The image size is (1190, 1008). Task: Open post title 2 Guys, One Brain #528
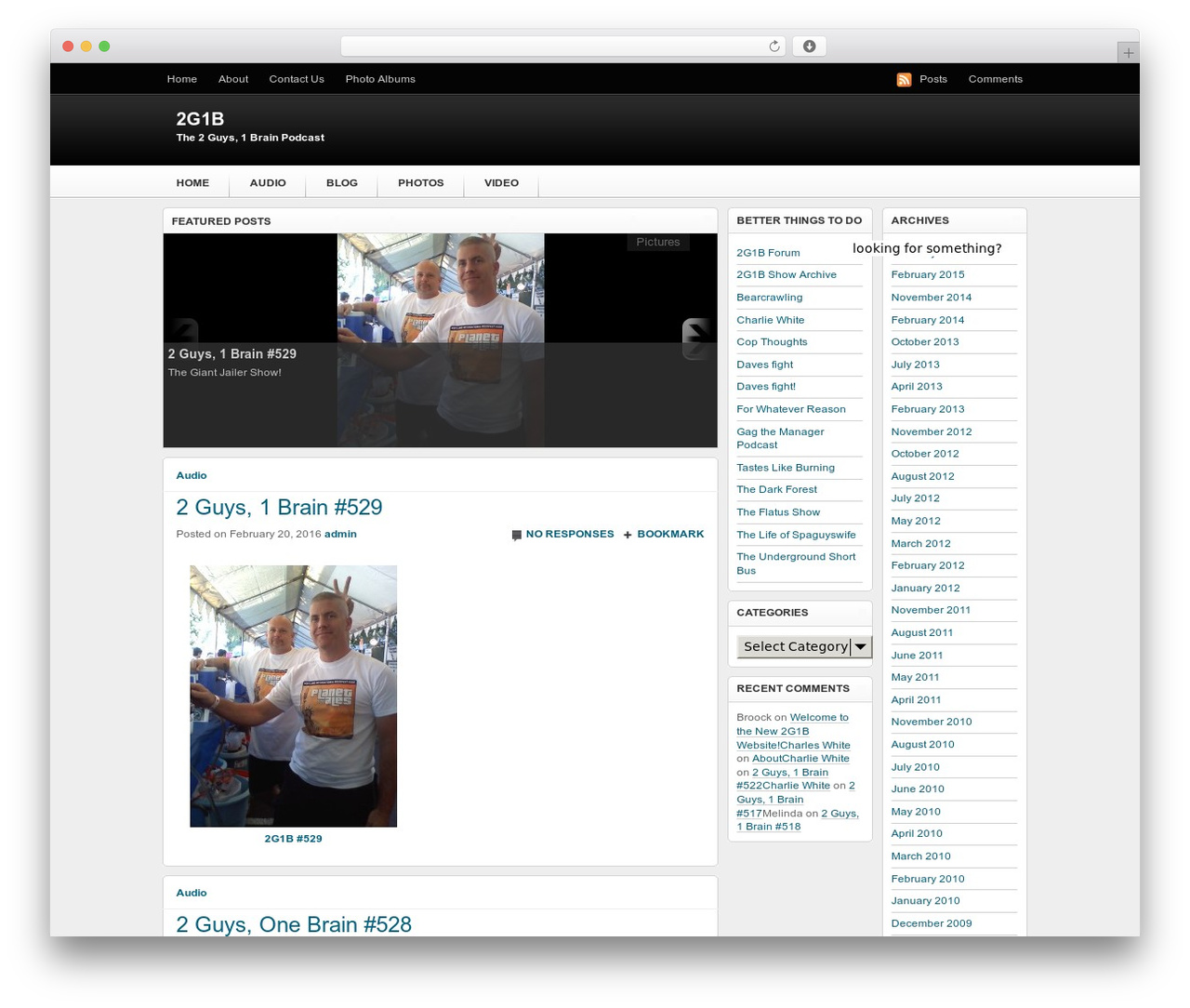coord(294,925)
